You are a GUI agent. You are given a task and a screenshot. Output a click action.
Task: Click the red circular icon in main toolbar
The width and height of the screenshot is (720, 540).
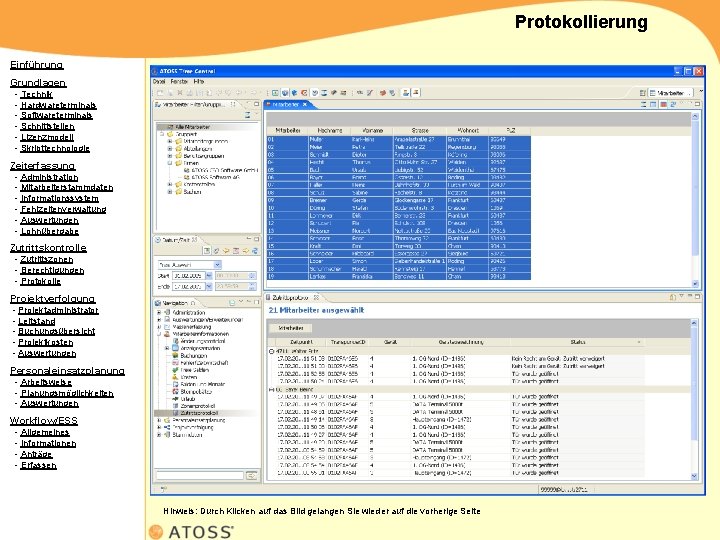click(304, 93)
